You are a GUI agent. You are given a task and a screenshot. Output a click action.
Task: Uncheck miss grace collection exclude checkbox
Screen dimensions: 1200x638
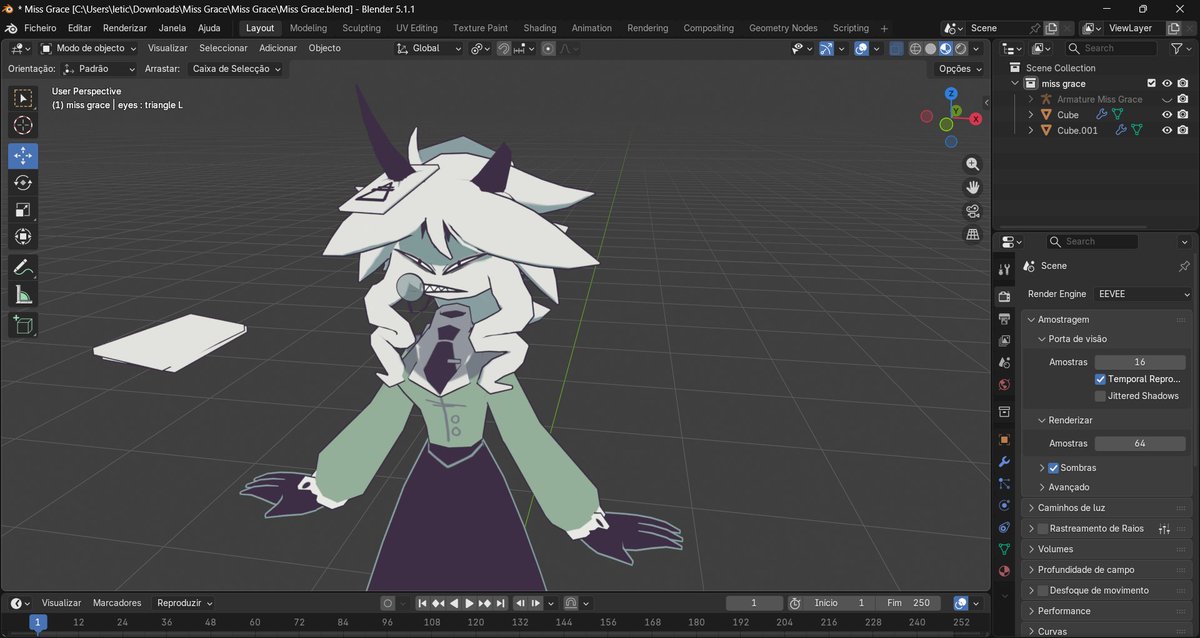1151,83
